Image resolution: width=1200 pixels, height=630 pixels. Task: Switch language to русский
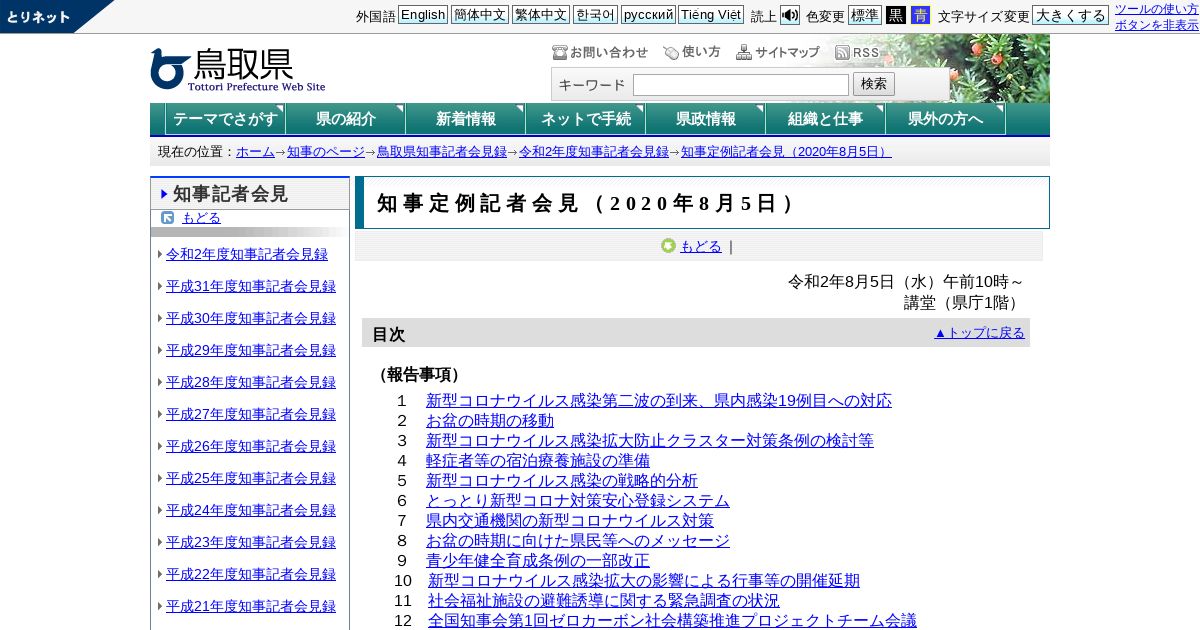(648, 15)
